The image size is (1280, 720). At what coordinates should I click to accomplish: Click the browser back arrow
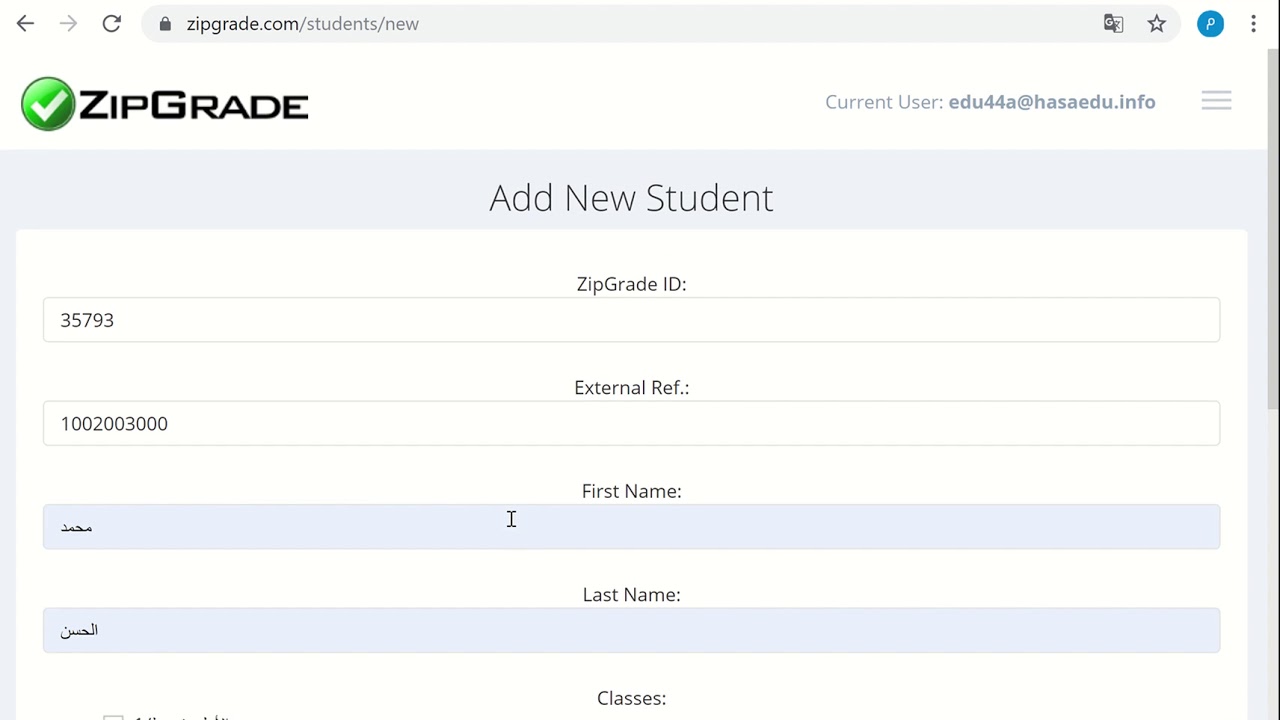pos(25,24)
